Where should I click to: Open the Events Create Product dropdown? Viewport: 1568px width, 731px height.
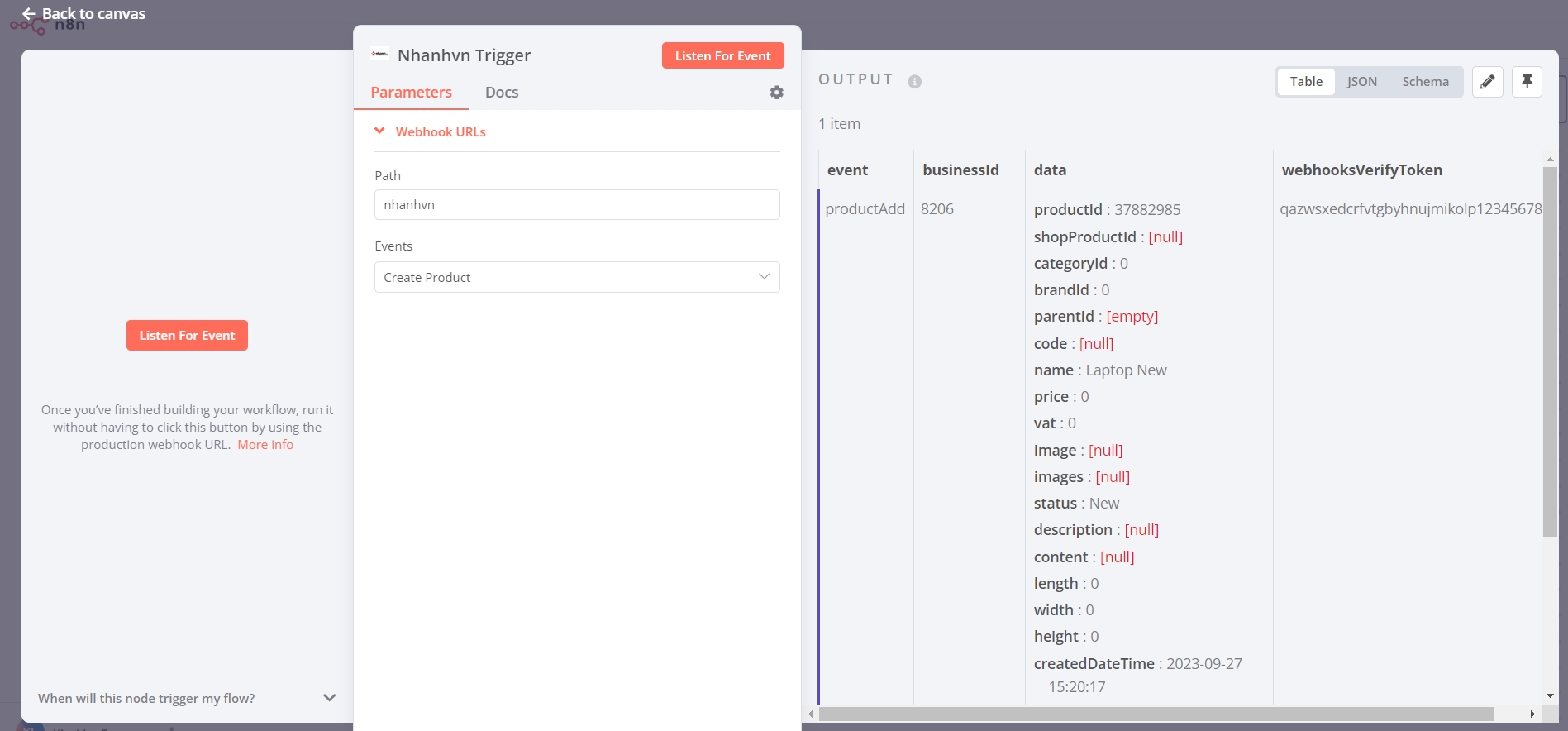pos(577,277)
